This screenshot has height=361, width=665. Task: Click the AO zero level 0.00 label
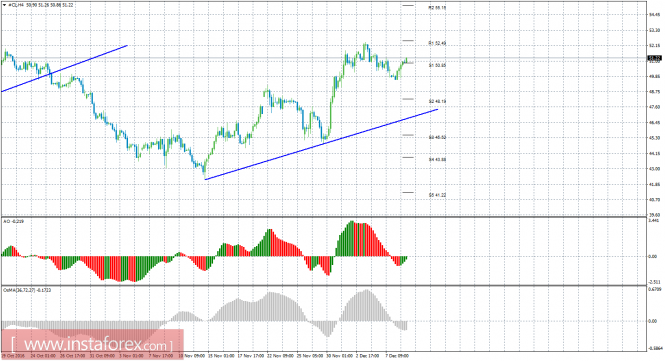tap(654, 256)
